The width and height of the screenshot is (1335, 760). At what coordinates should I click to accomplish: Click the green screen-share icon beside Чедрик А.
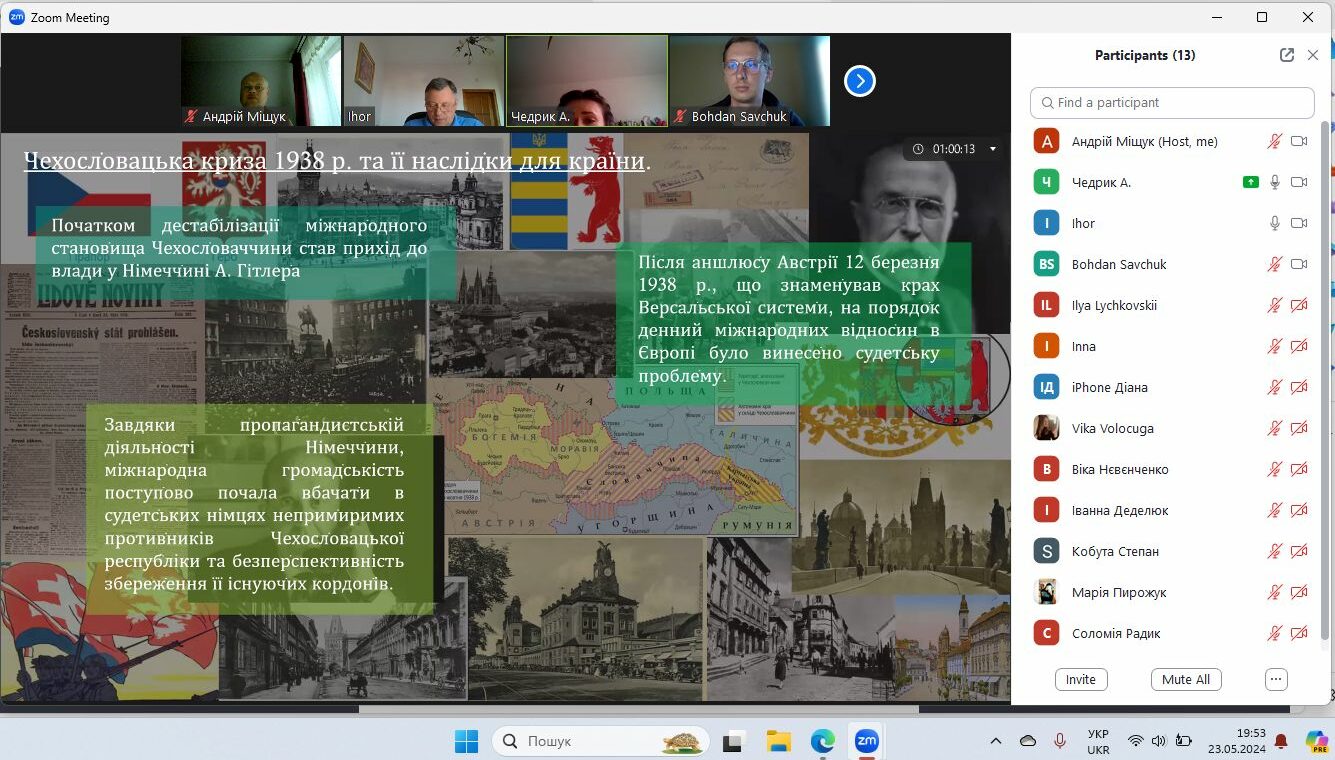tap(1250, 182)
